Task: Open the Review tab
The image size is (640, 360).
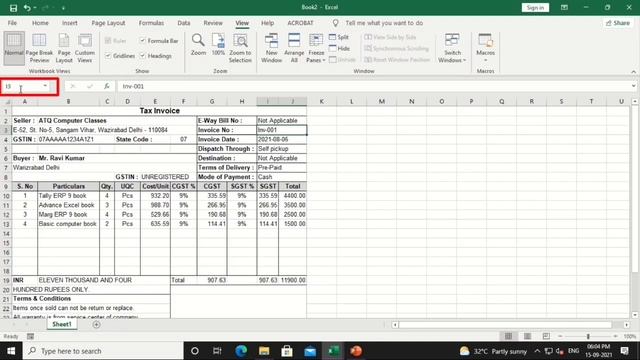Action: tap(213, 23)
